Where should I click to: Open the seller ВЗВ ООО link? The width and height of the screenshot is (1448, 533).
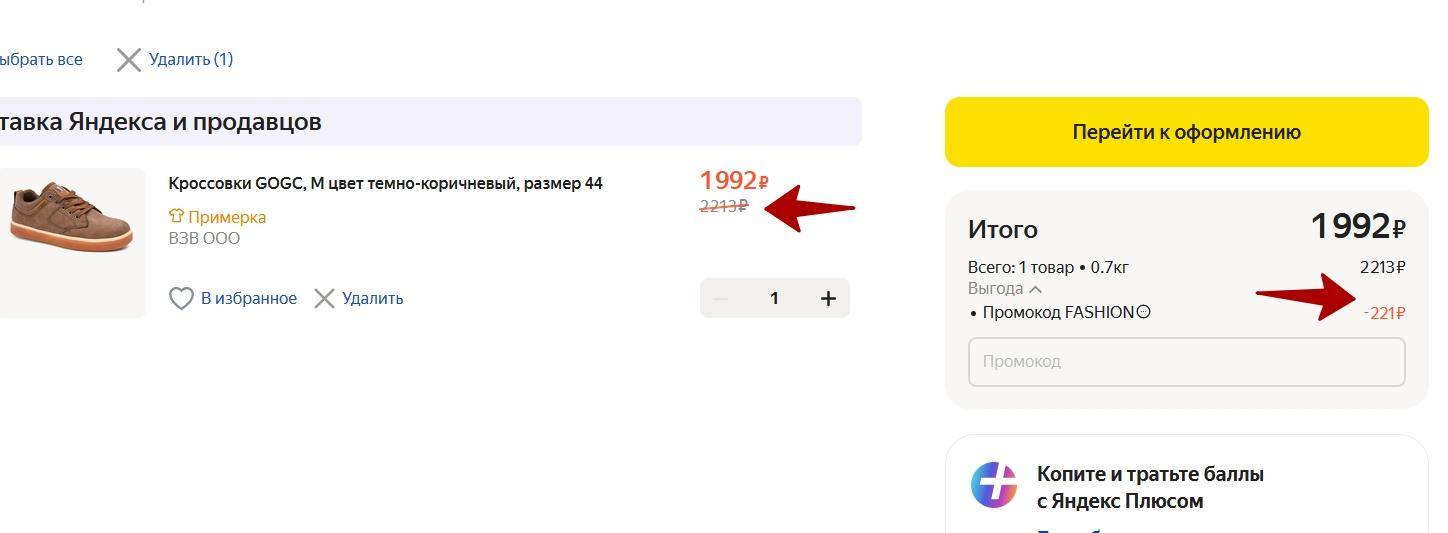click(x=204, y=239)
